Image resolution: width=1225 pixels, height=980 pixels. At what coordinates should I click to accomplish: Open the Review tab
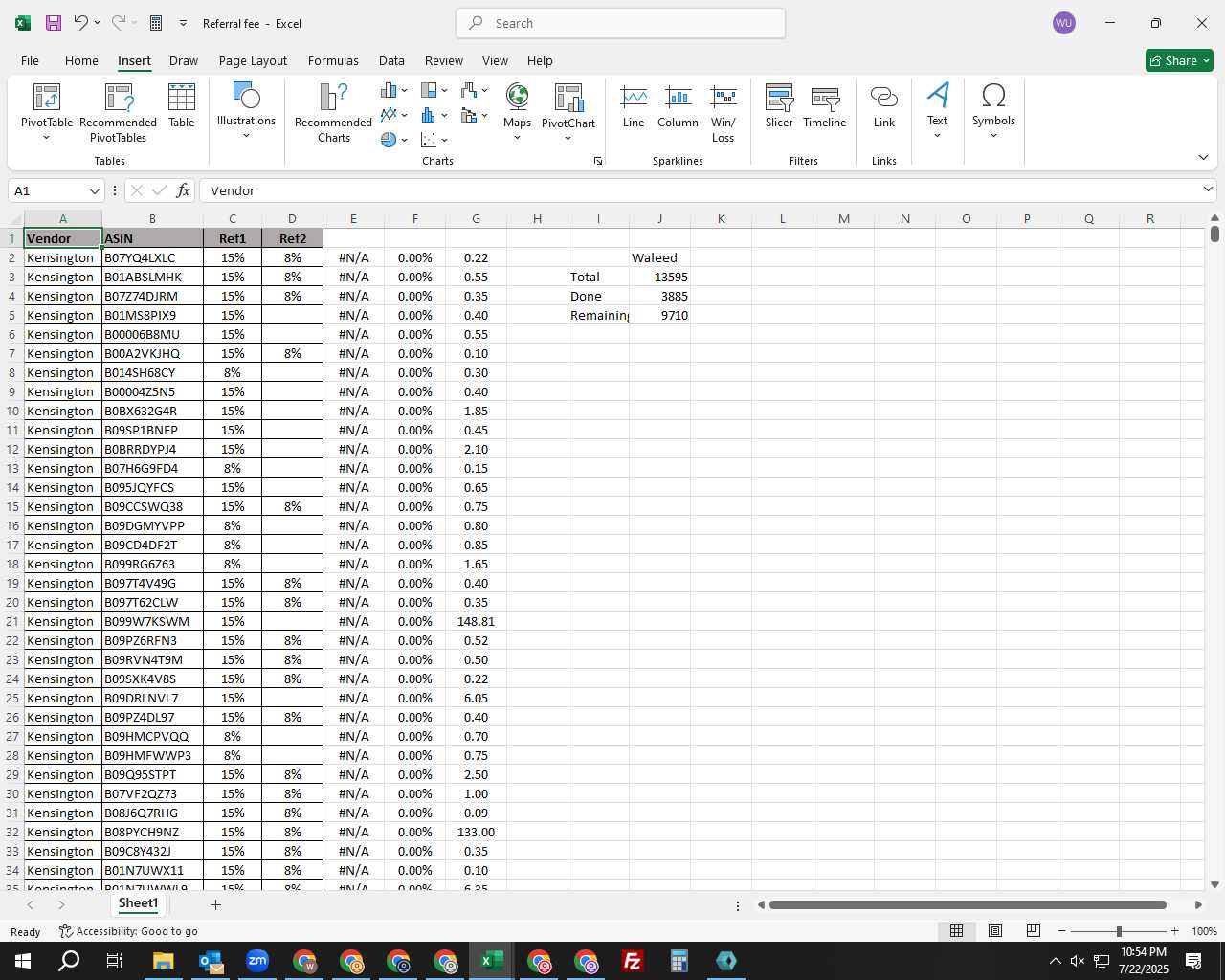coord(444,60)
